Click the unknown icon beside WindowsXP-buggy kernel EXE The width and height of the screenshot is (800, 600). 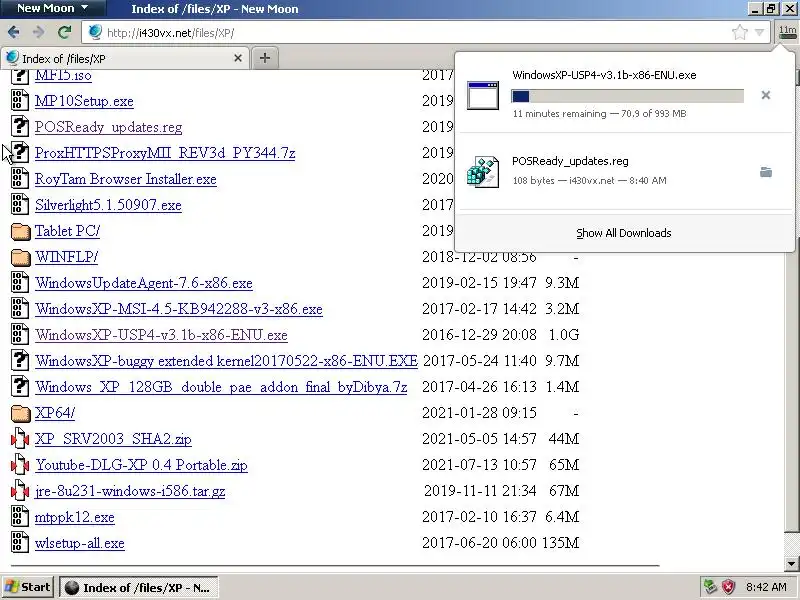coord(19,361)
